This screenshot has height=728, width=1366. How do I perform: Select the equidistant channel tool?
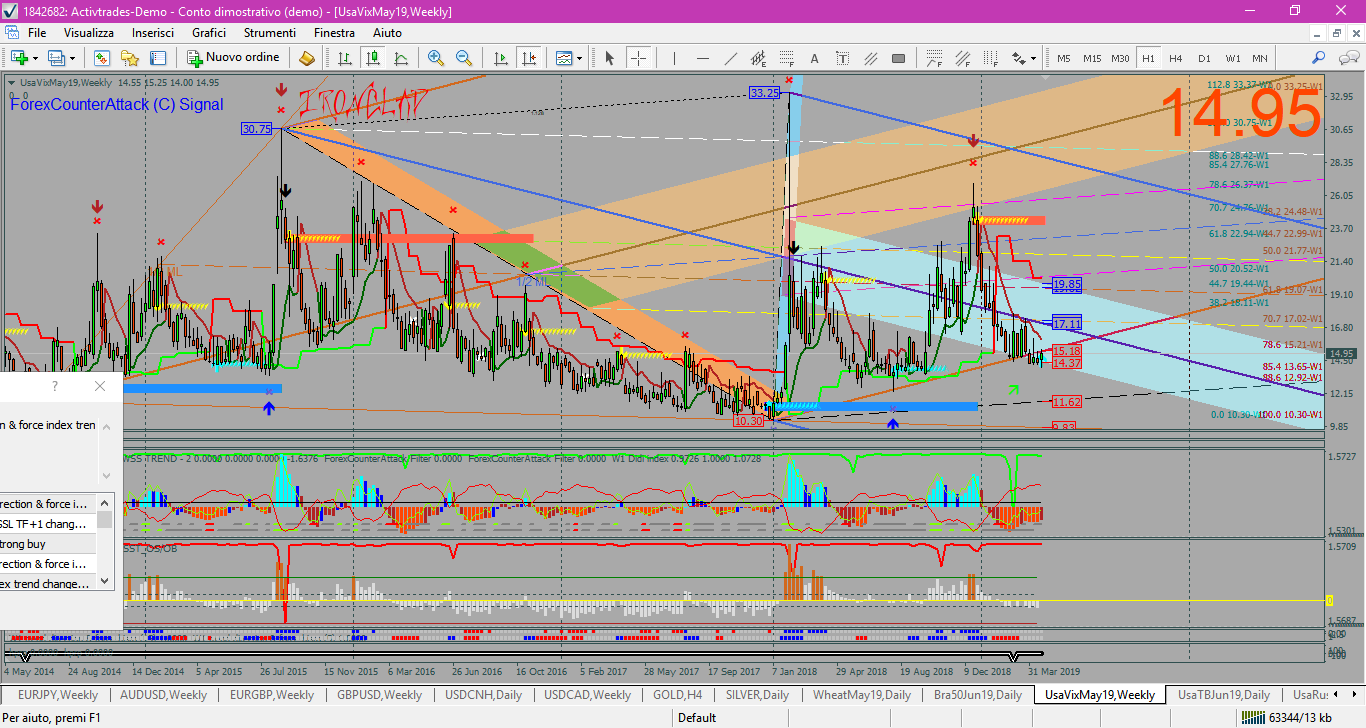[758, 58]
